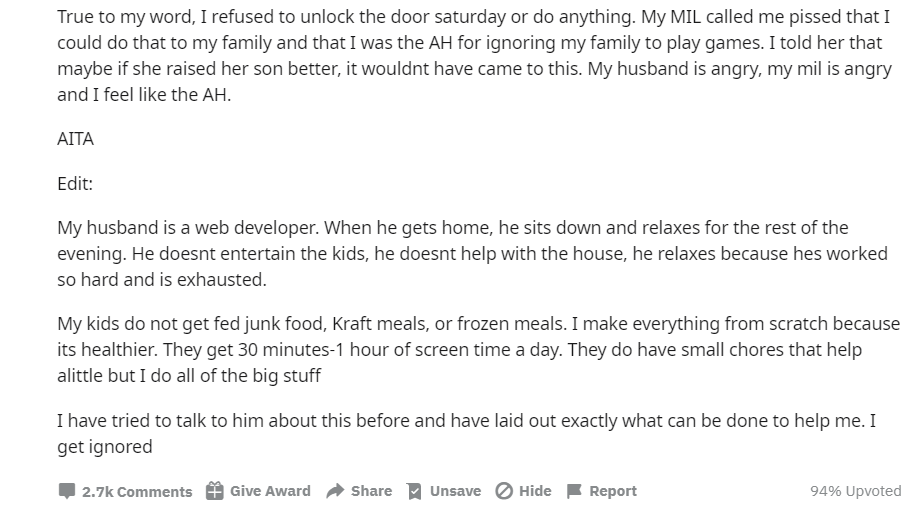Click the 'True to my word' paragraph
The height and width of the screenshot is (524, 919).
(x=474, y=56)
